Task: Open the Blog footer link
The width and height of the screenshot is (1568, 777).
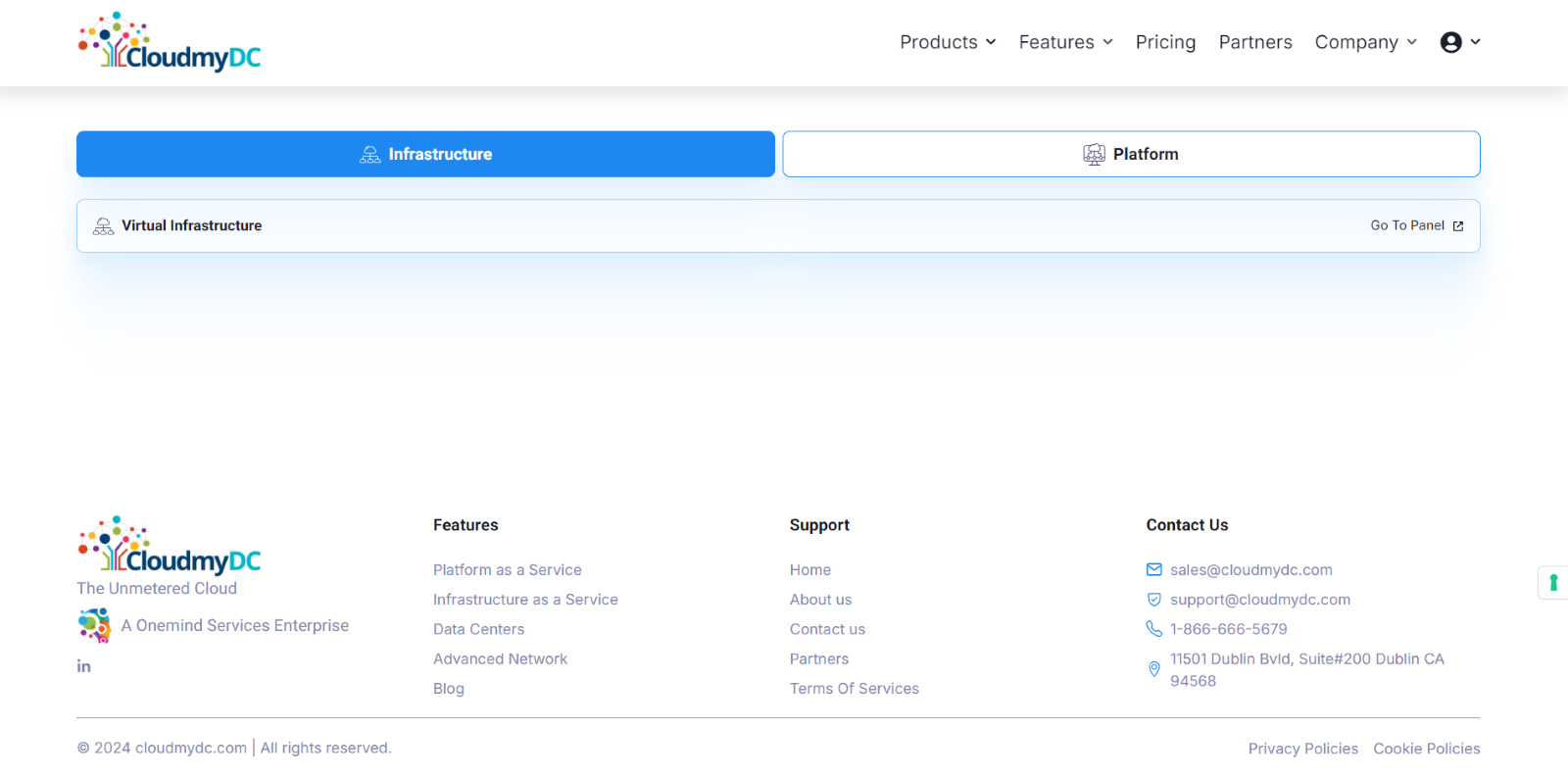Action: (449, 689)
